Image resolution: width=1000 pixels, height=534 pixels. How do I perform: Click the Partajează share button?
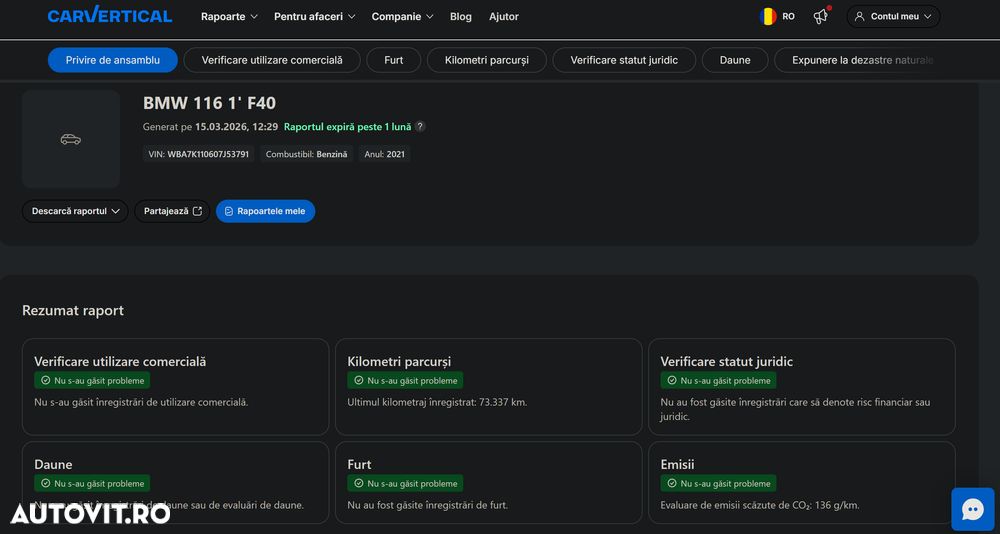pos(172,211)
